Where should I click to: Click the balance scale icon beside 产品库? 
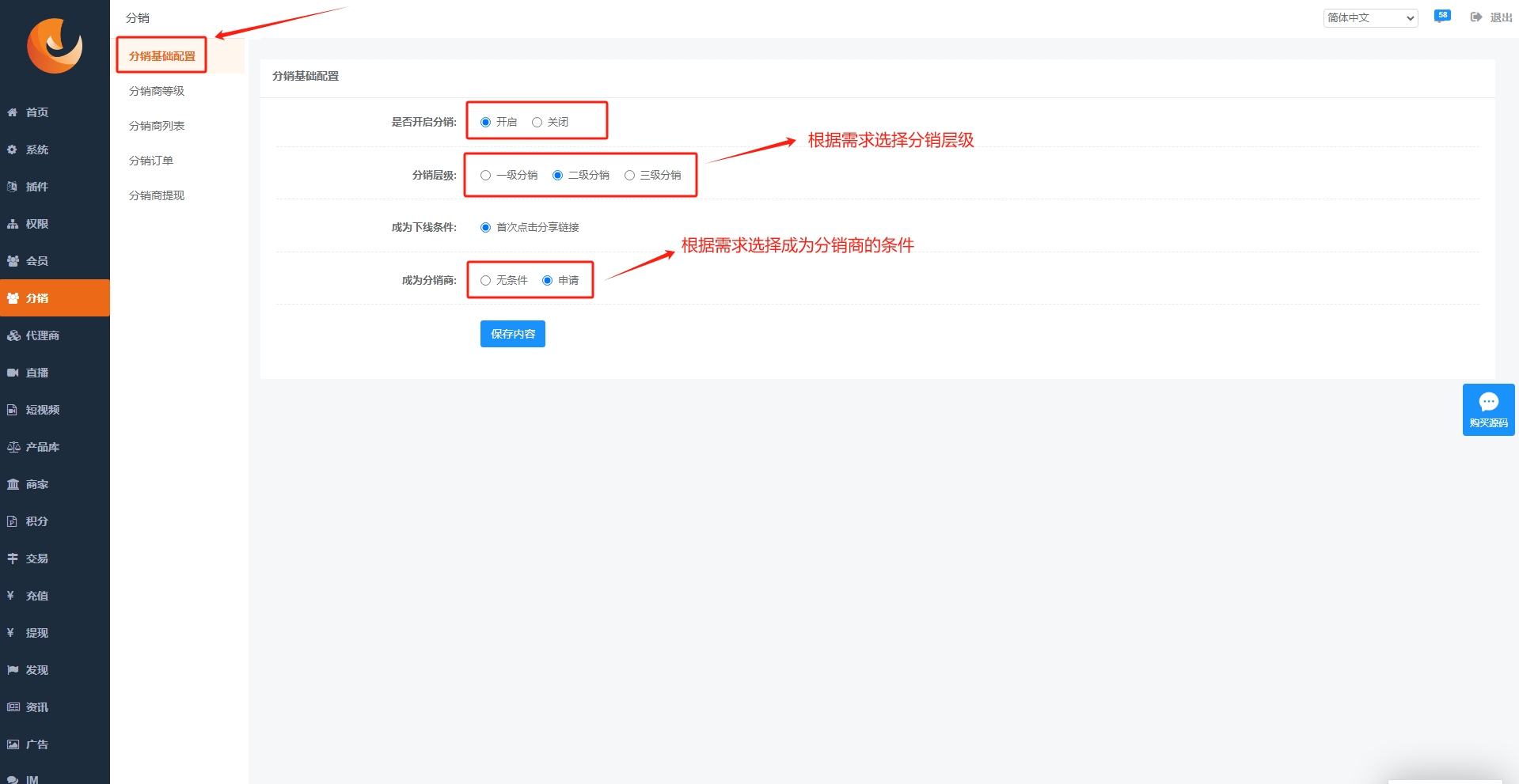coord(13,447)
